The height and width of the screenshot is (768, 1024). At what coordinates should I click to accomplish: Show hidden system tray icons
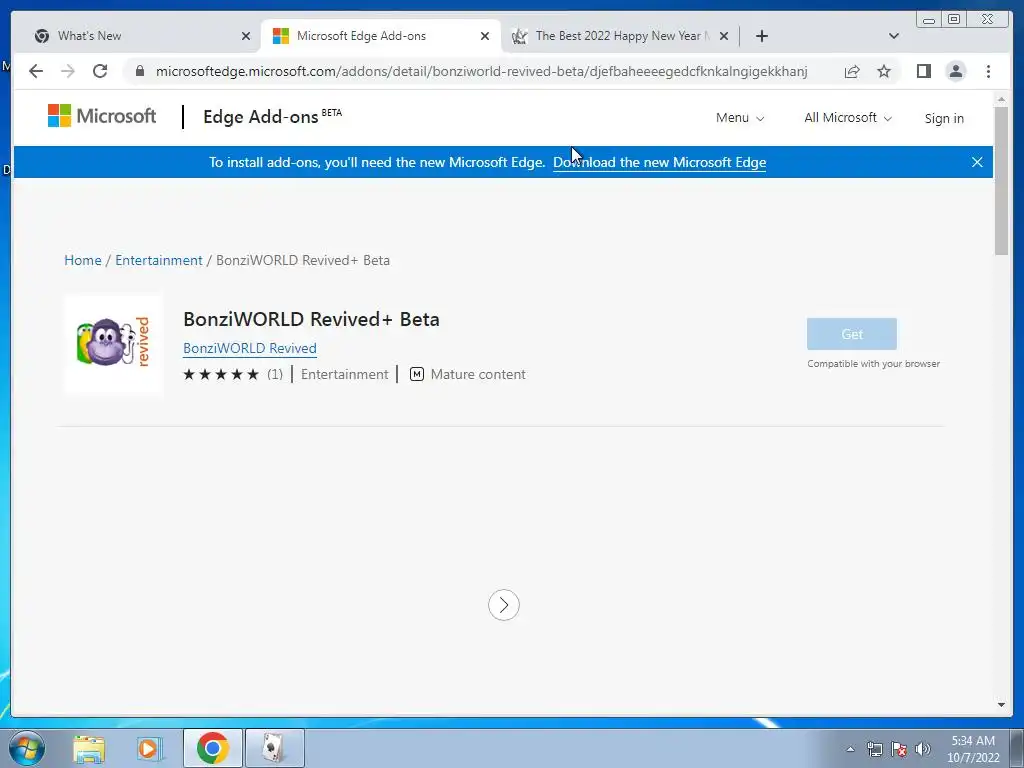(x=850, y=749)
